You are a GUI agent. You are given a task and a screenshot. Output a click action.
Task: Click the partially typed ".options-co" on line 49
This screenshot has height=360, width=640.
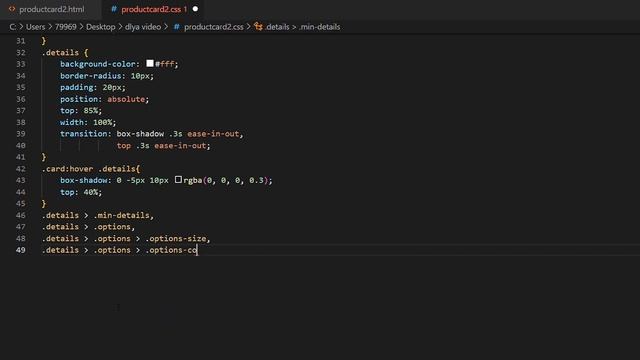pos(171,250)
